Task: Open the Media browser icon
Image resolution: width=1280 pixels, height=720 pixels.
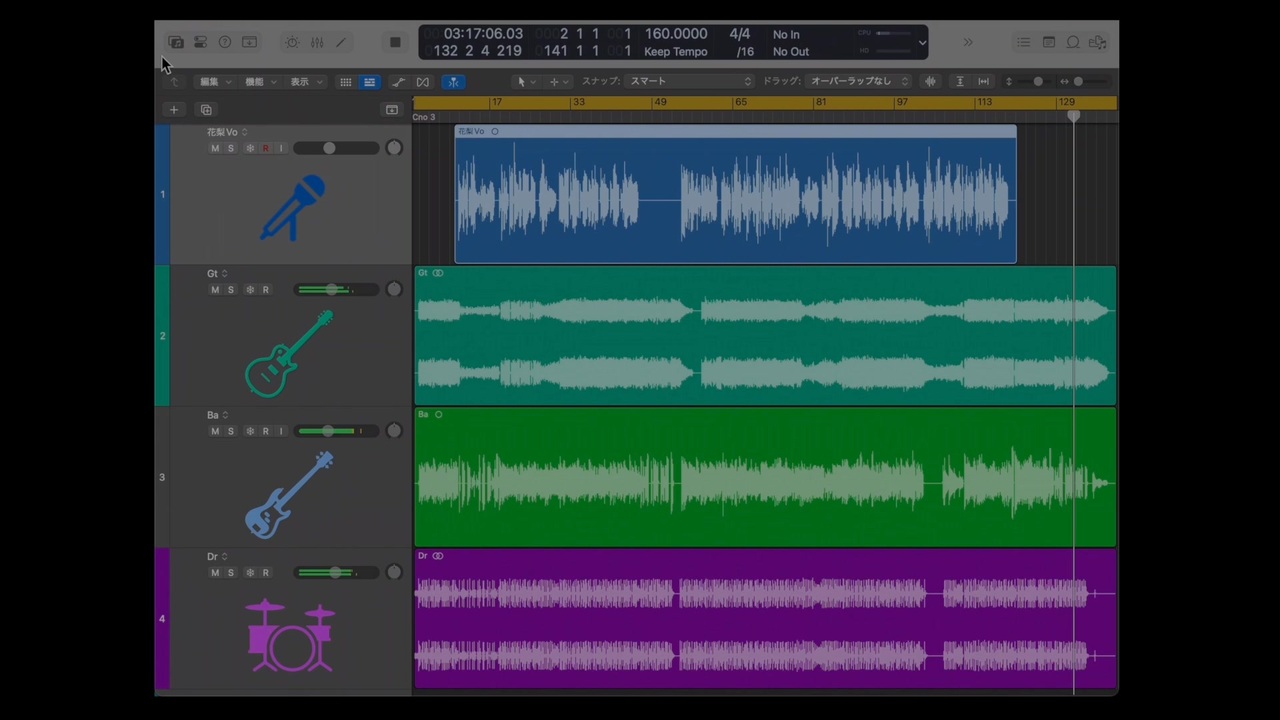Action: [1097, 42]
